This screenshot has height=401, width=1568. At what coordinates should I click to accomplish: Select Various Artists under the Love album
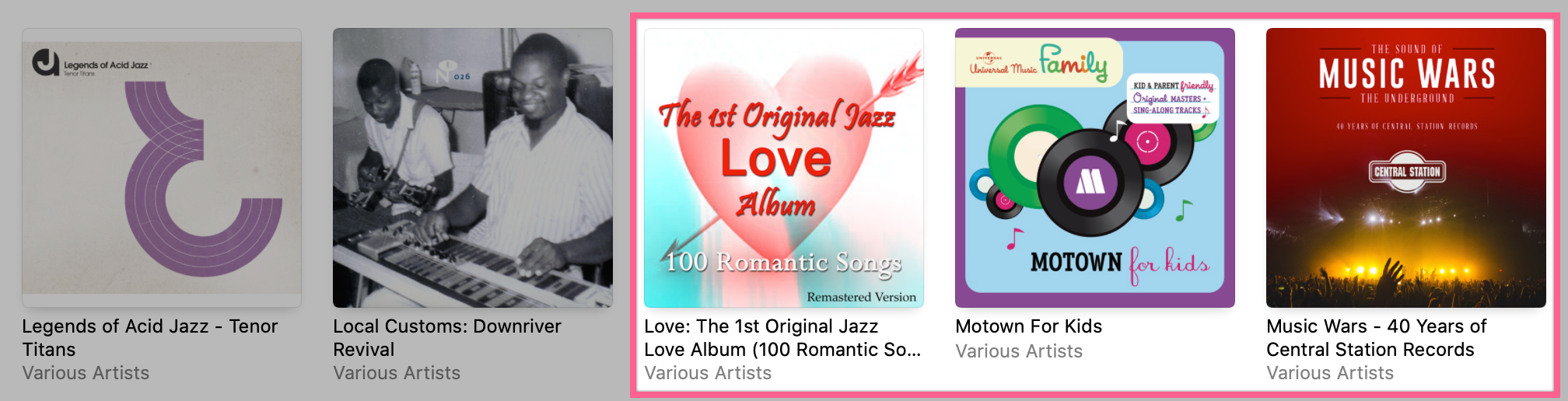click(708, 373)
